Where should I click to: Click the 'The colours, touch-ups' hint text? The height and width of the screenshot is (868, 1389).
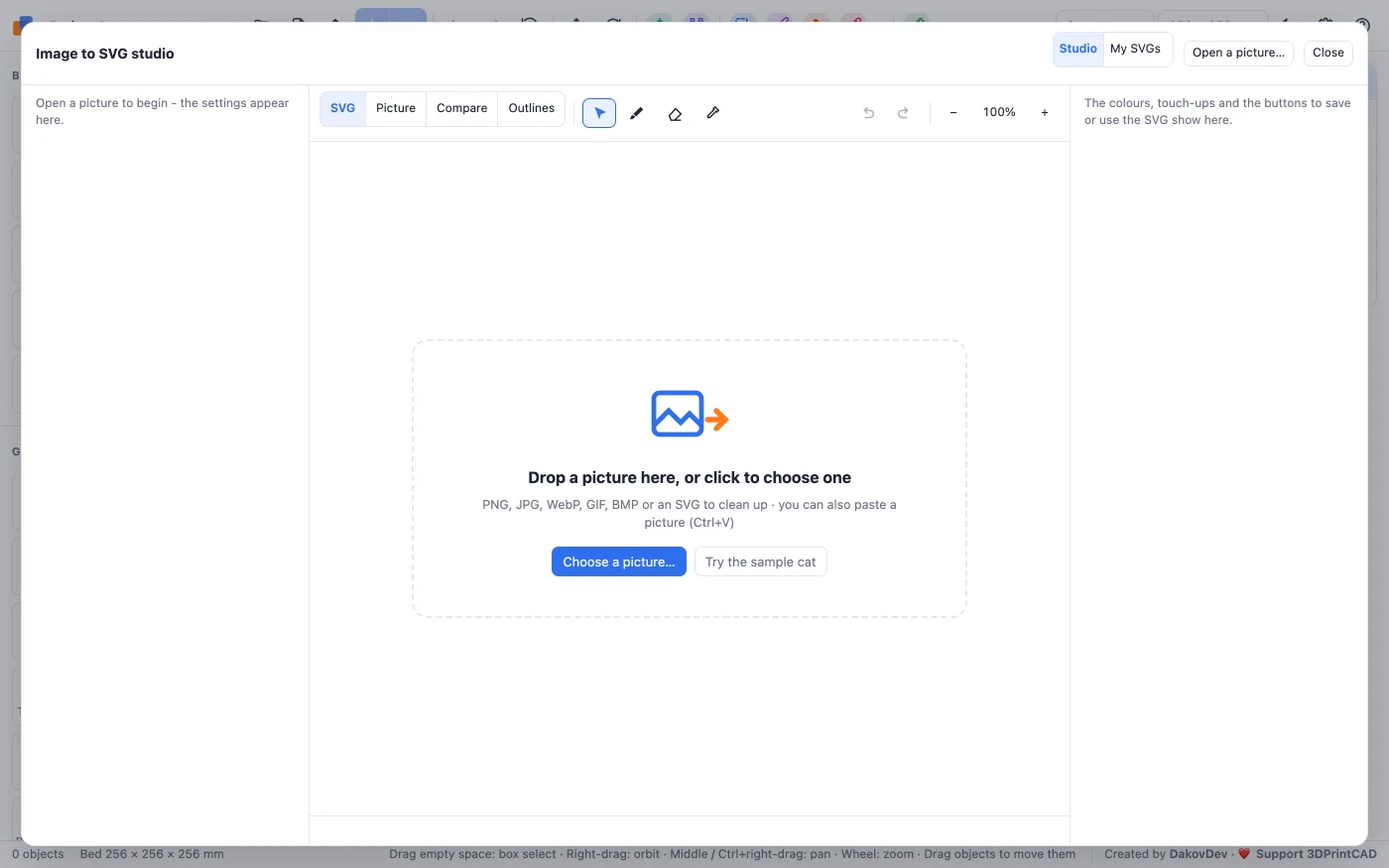pyautogui.click(x=1217, y=111)
